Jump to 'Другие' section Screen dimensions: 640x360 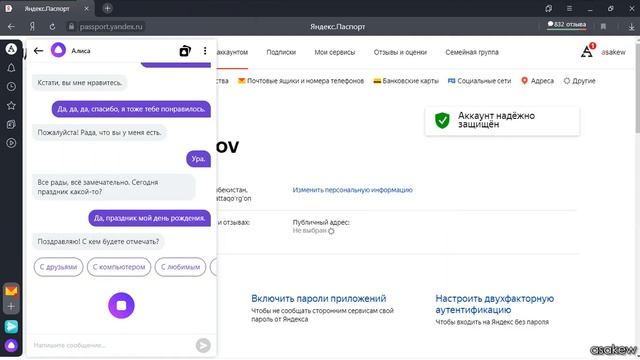point(579,81)
